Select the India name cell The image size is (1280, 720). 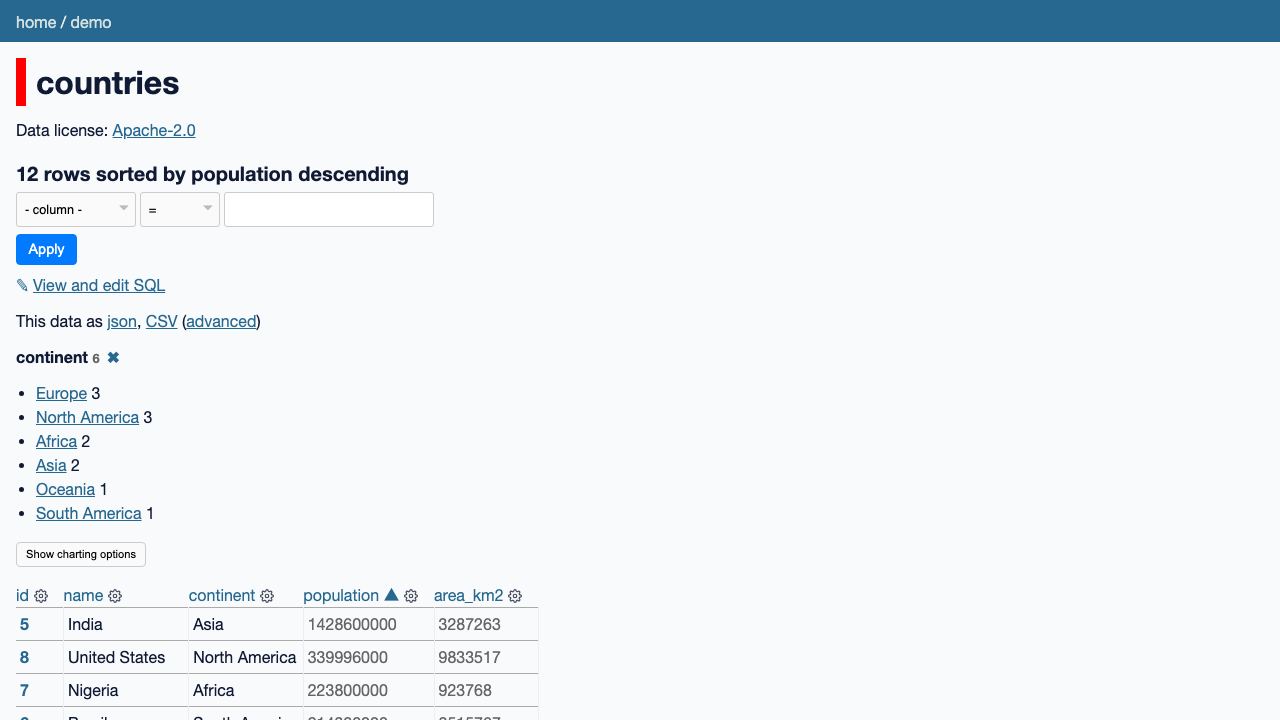click(x=126, y=624)
